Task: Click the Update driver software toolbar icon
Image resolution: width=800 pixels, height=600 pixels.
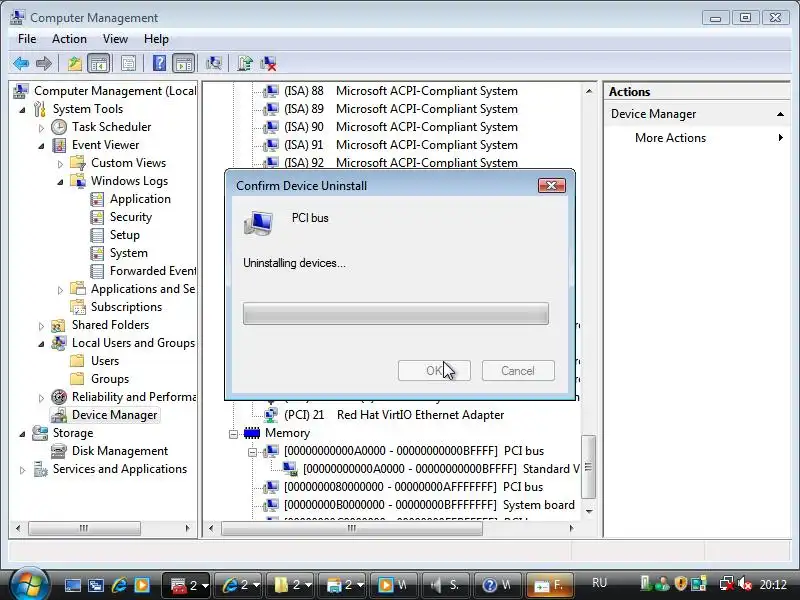Action: (x=245, y=64)
